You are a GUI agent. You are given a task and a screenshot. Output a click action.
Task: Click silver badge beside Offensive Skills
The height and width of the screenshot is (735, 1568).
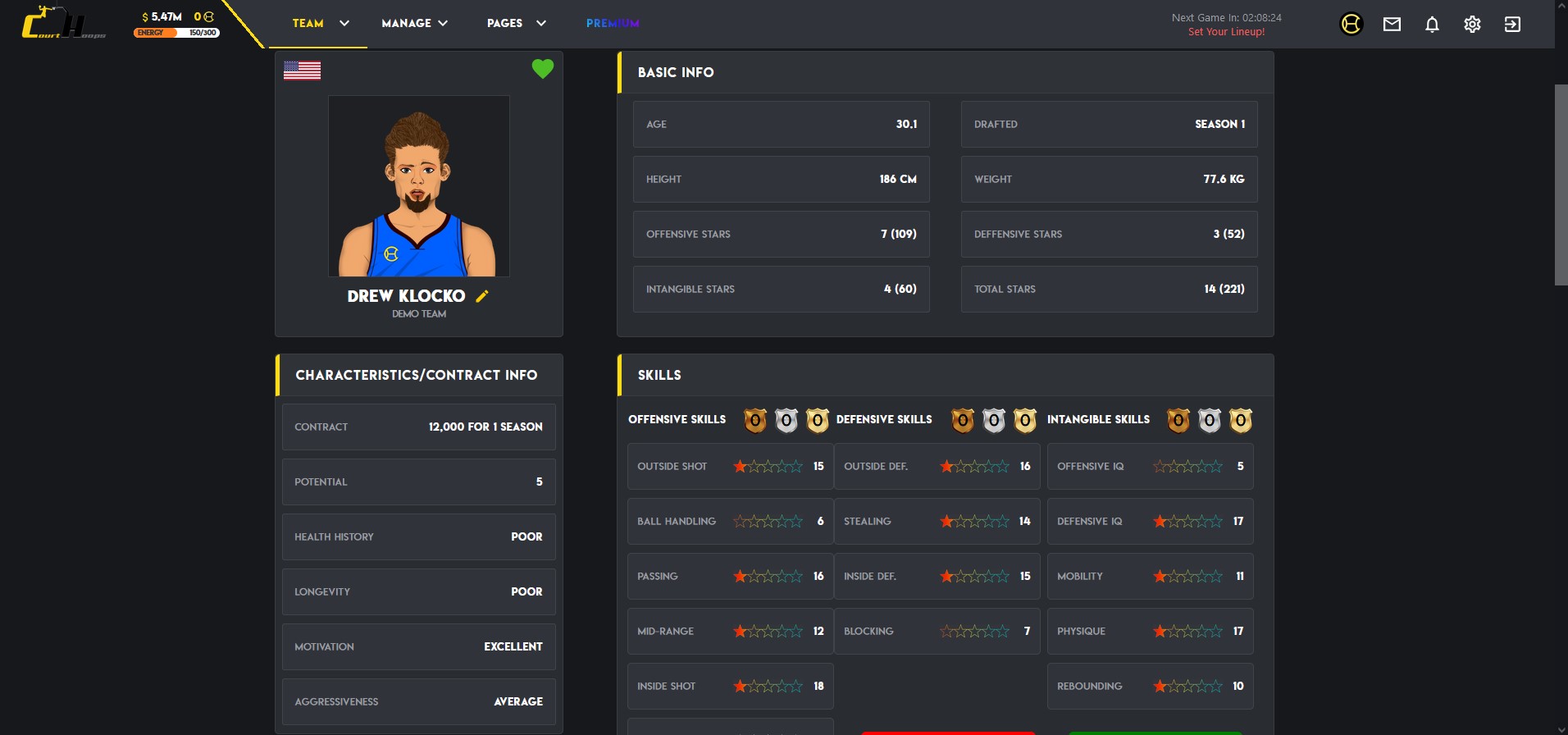[x=786, y=420]
